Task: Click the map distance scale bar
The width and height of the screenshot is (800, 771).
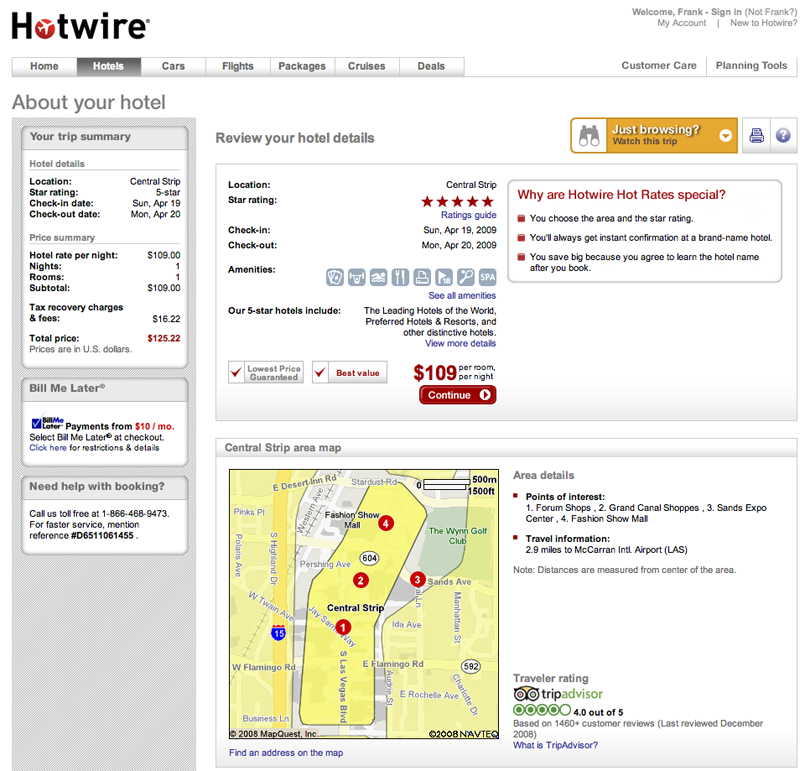Action: (x=446, y=484)
